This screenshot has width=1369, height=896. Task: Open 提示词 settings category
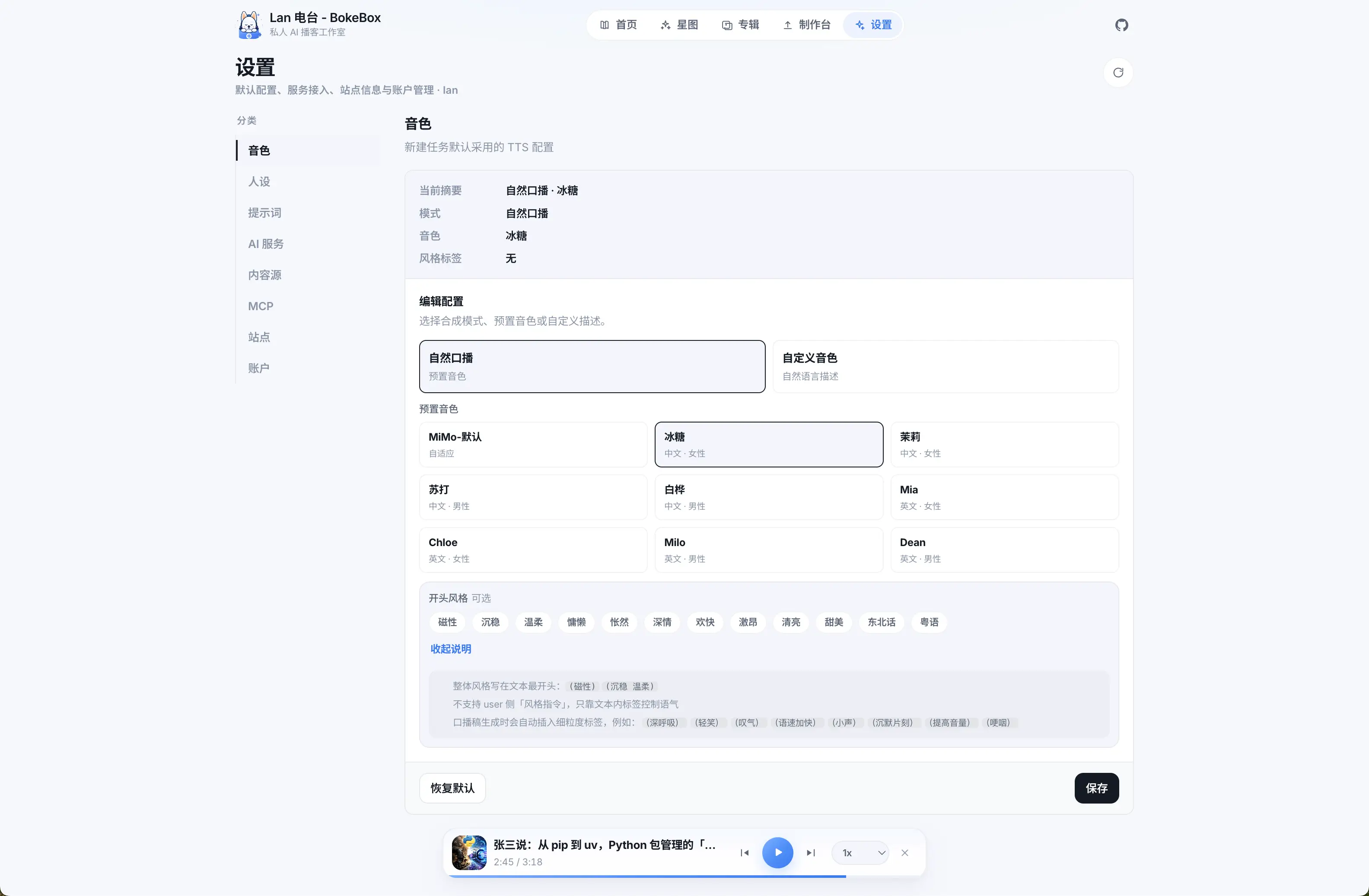pyautogui.click(x=308, y=212)
